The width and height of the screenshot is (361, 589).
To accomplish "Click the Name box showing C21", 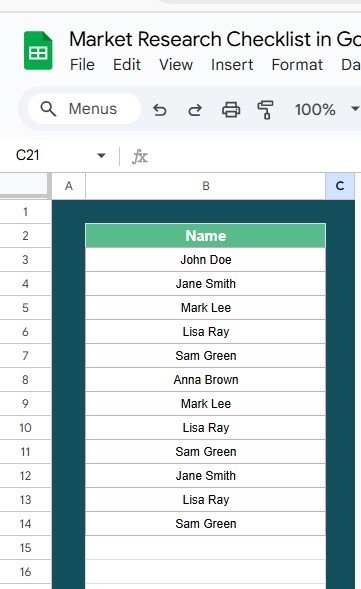I will (x=56, y=156).
